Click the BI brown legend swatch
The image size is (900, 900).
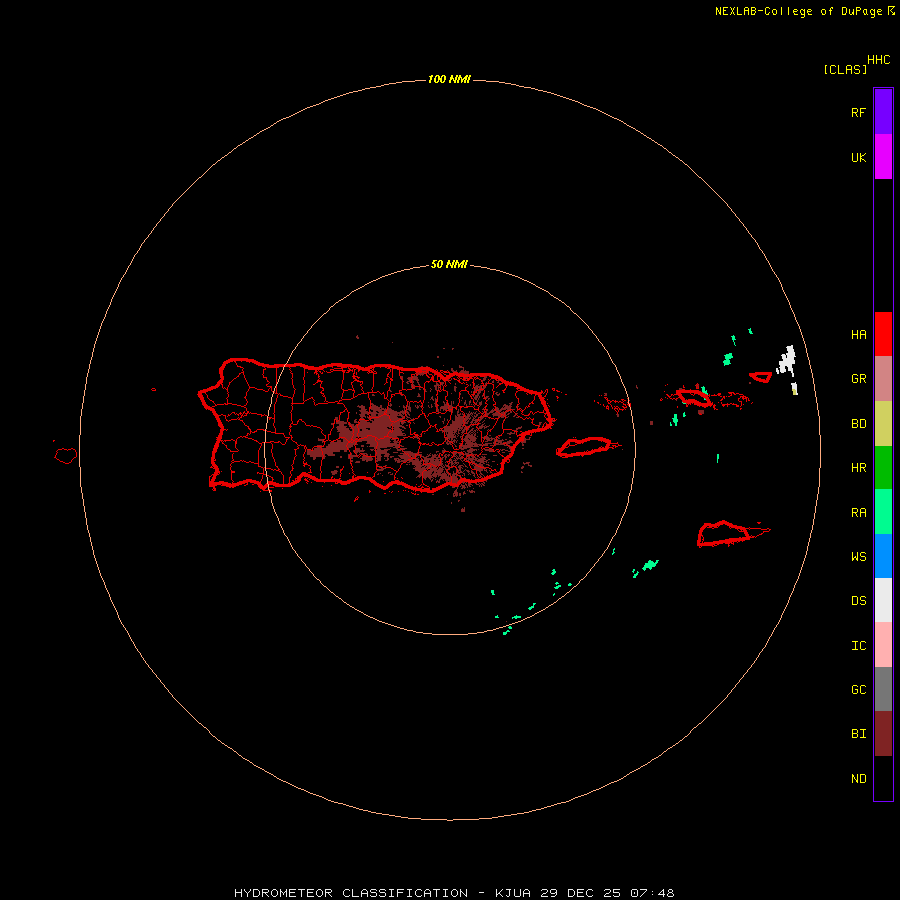click(x=883, y=734)
